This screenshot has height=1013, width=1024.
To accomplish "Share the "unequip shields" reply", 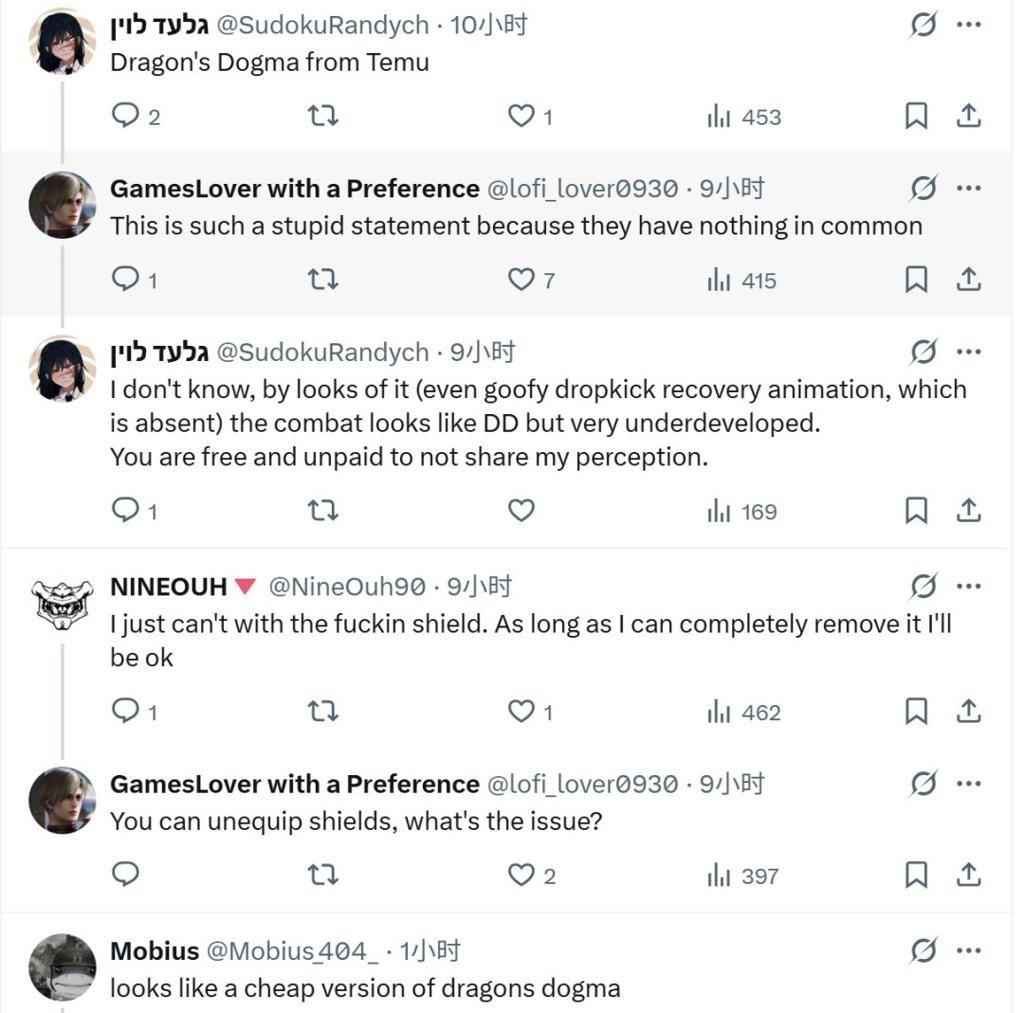I will tap(968, 875).
